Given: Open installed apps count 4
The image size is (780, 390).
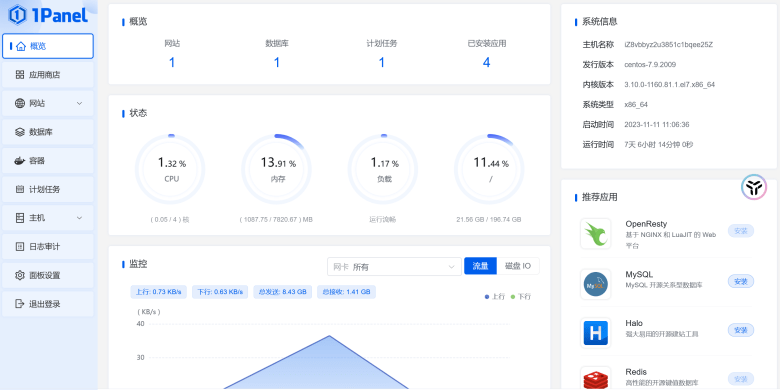Looking at the screenshot, I should [487, 63].
